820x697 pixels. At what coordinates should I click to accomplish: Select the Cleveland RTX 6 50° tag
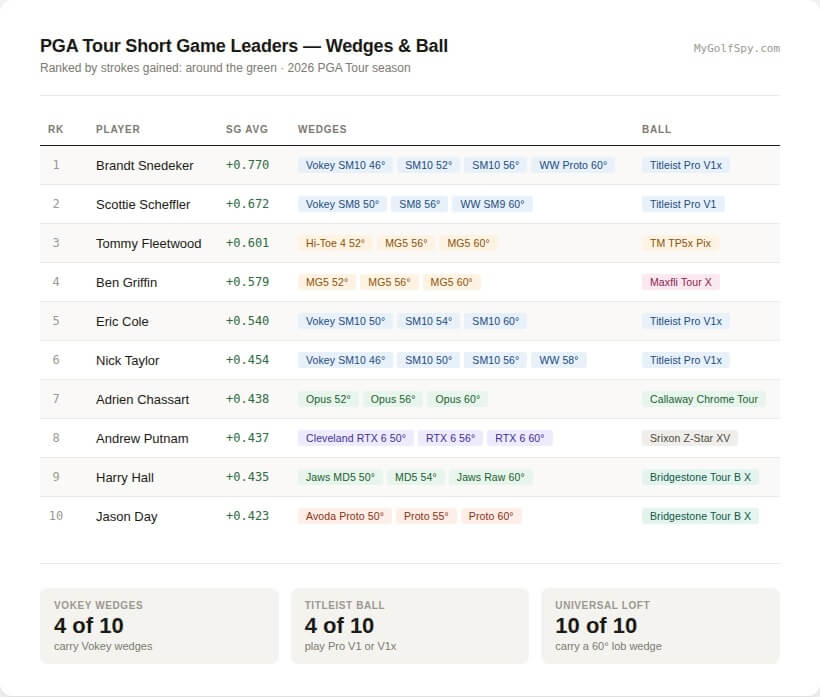[356, 438]
